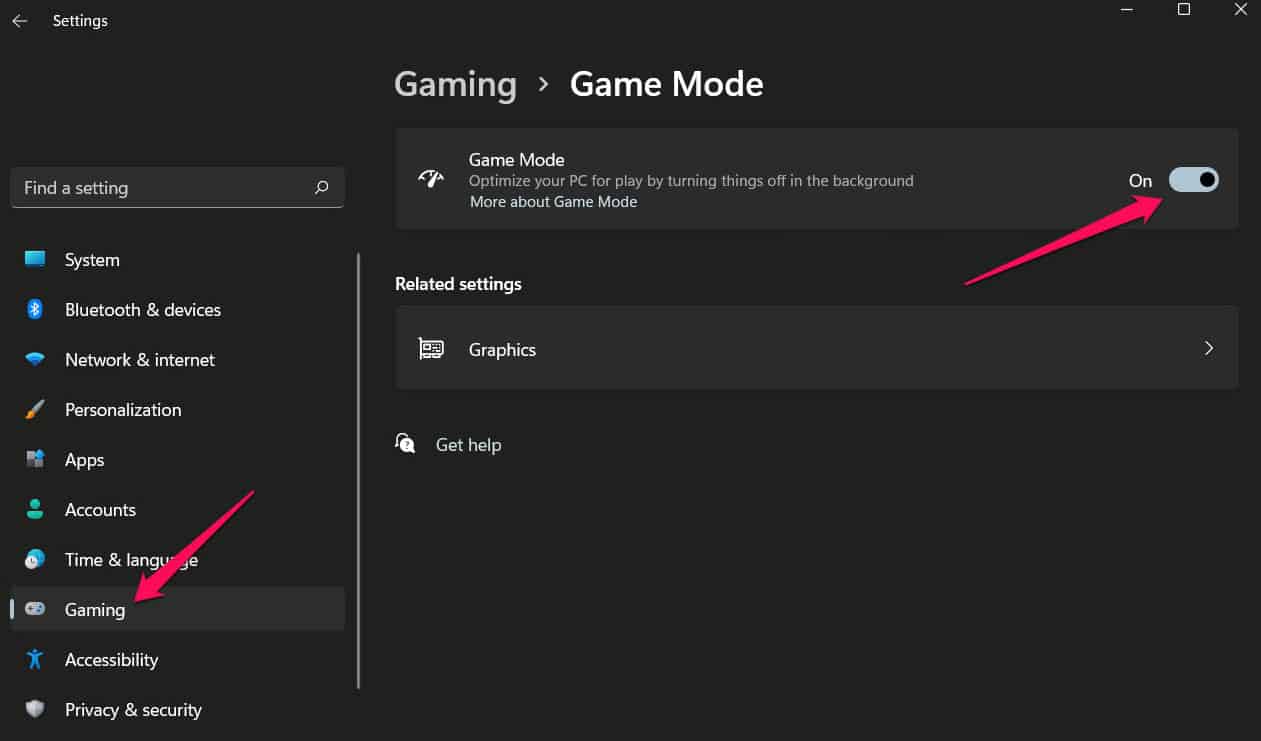Viewport: 1261px width, 741px height.
Task: Go back to Gaming via breadcrumb
Action: click(455, 84)
